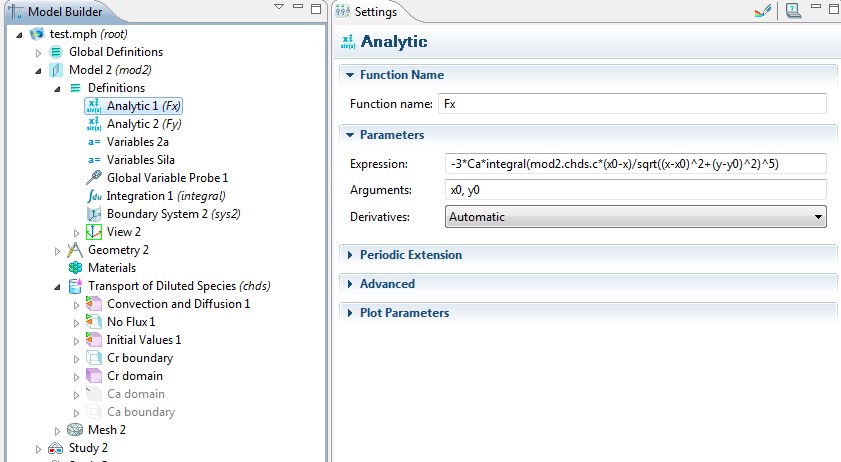Expand the Geometry 2 tree node

point(58,250)
